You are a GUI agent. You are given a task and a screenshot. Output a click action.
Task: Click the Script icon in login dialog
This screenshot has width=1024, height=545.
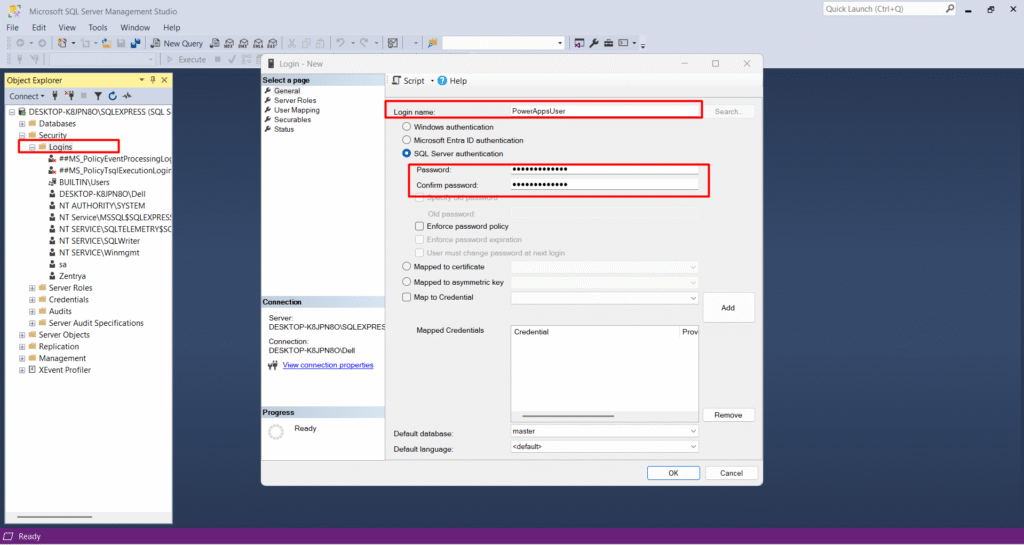(396, 80)
